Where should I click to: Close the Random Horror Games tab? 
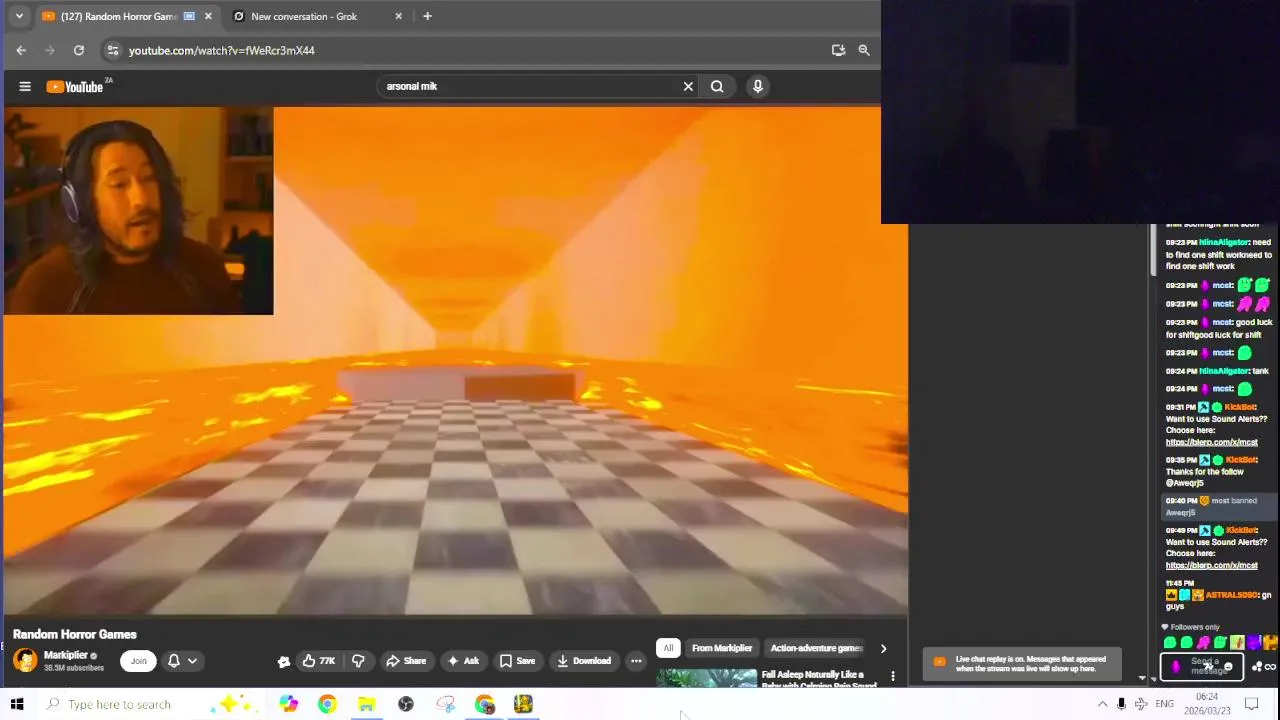pos(208,16)
